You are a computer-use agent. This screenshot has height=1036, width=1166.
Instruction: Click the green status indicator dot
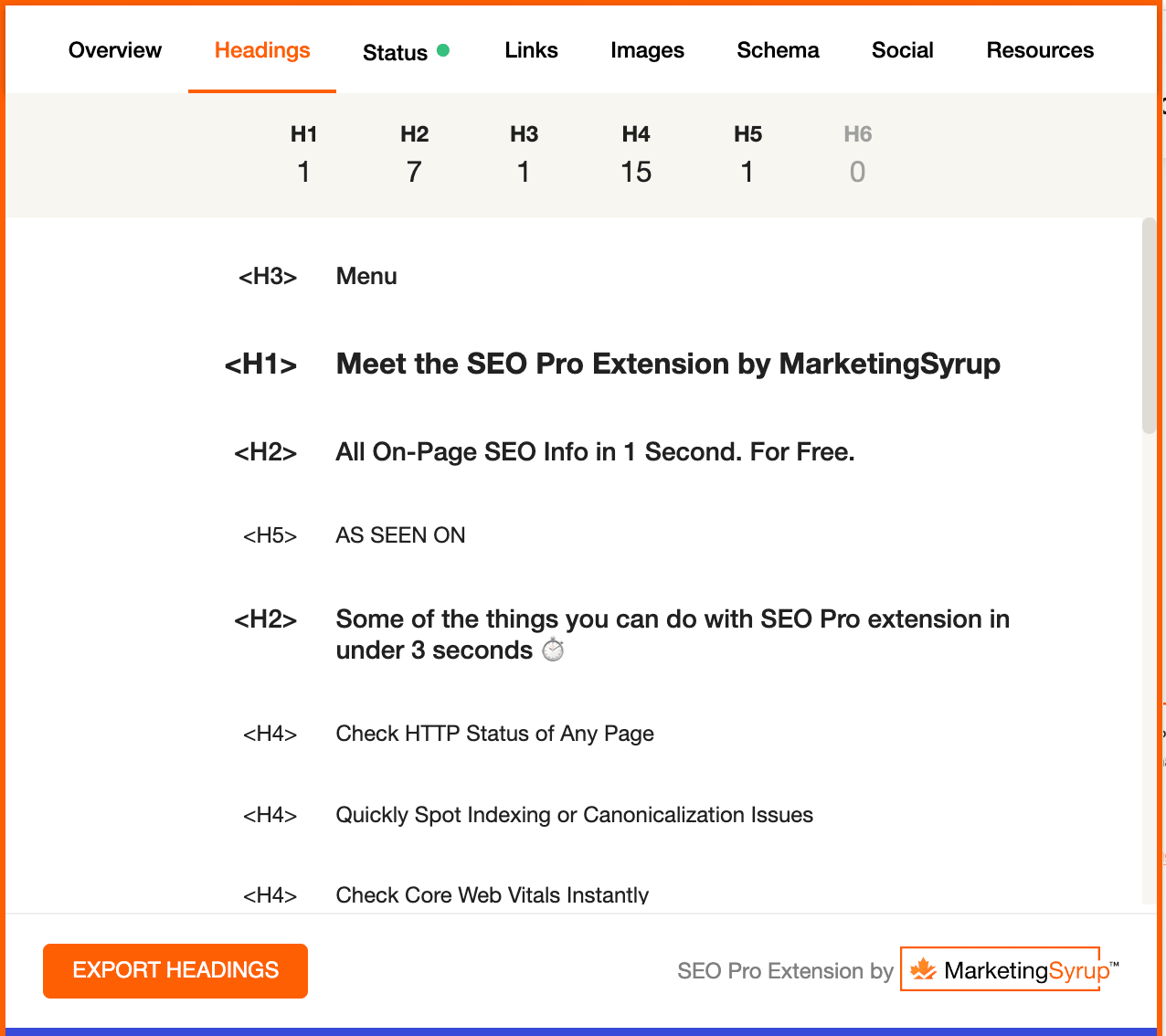(443, 50)
